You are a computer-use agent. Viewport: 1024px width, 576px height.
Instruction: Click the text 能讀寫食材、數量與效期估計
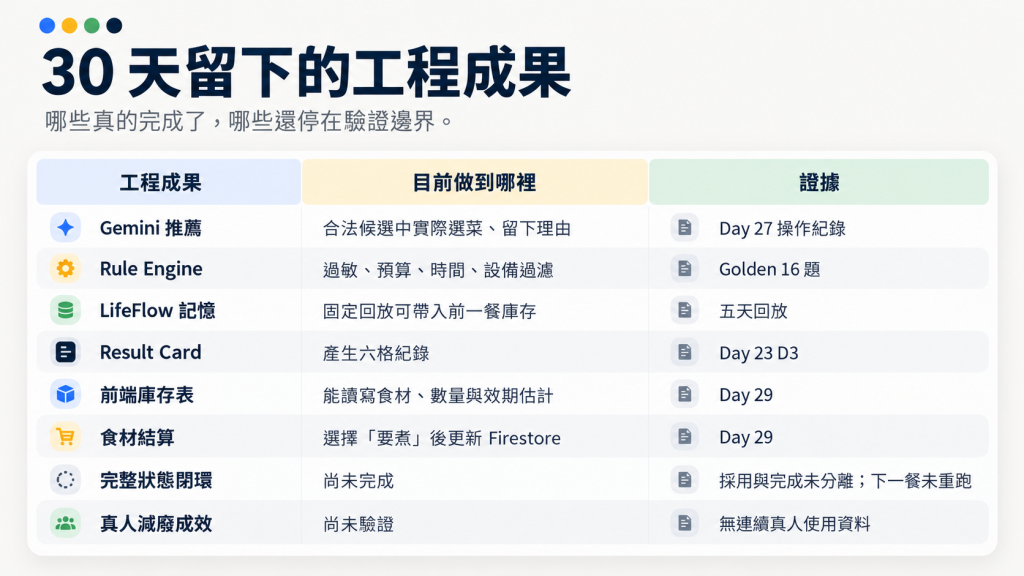[438, 396]
